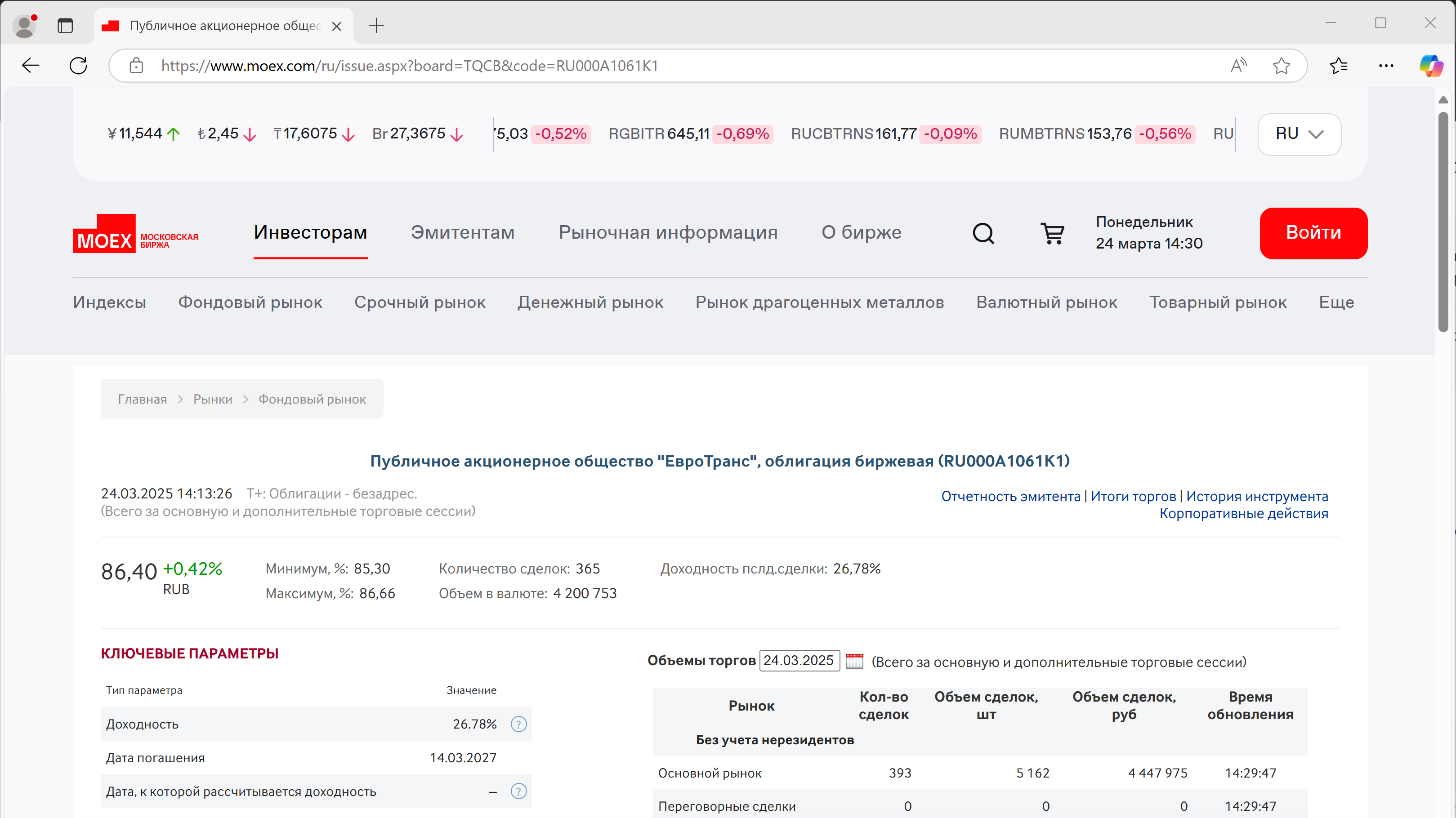Click the trading date input showing 24.03.2025

click(799, 661)
